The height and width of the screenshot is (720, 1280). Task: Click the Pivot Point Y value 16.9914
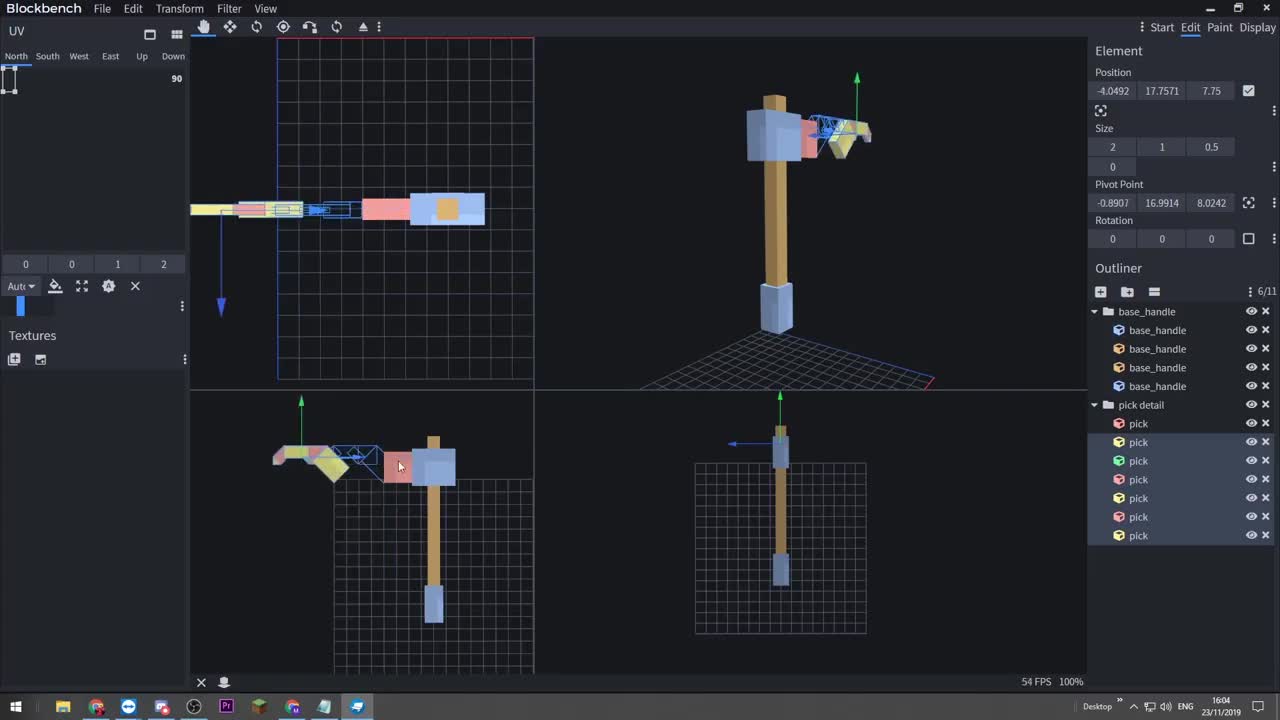[x=1162, y=203]
